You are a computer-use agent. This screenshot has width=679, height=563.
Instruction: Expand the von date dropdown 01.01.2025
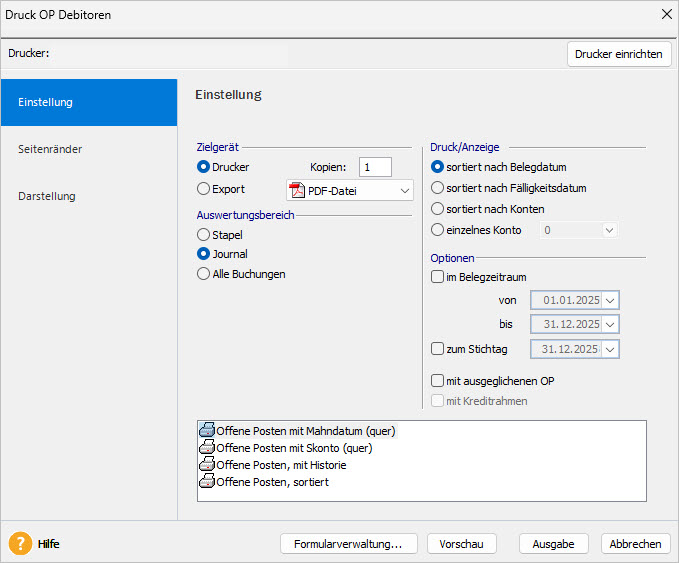(611, 299)
